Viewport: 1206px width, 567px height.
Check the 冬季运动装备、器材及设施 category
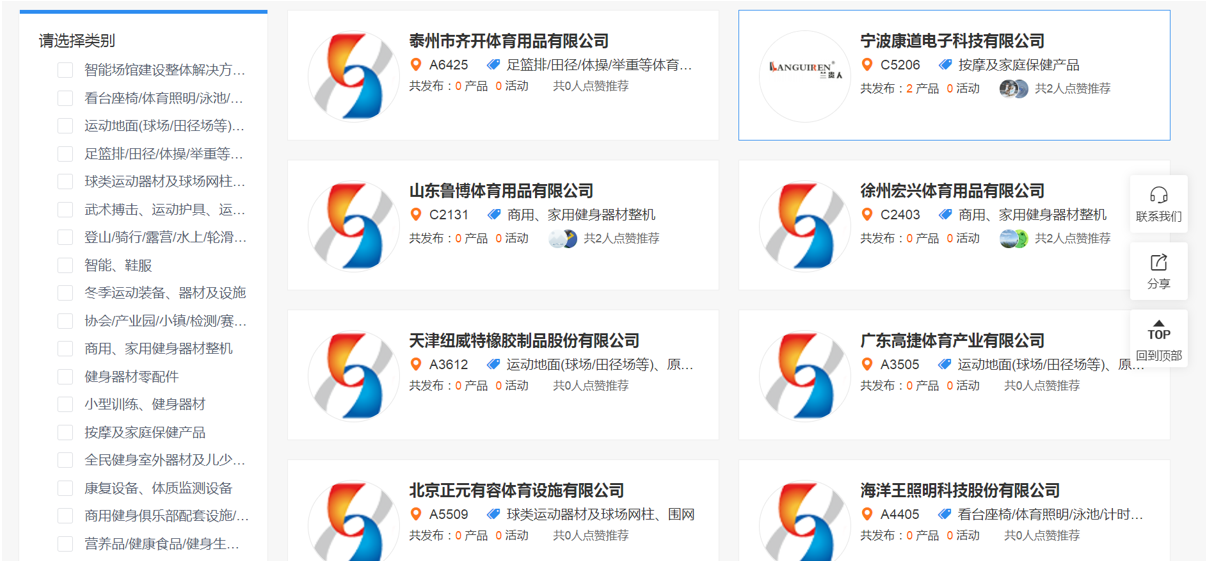[65, 293]
